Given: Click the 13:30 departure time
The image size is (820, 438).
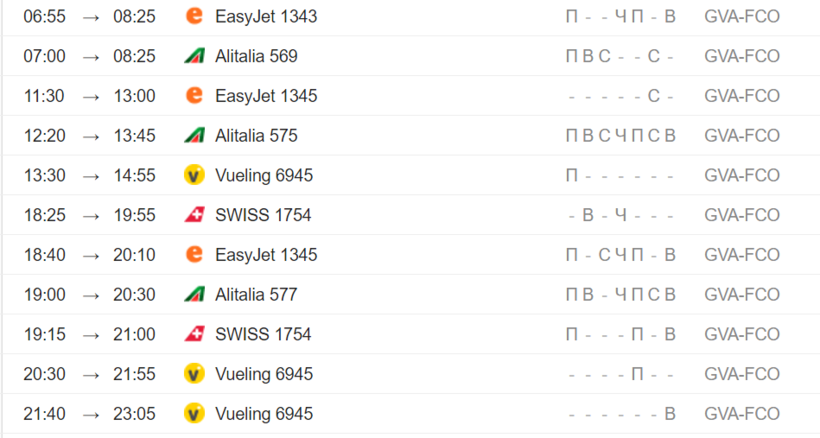Looking at the screenshot, I should click(x=45, y=175).
